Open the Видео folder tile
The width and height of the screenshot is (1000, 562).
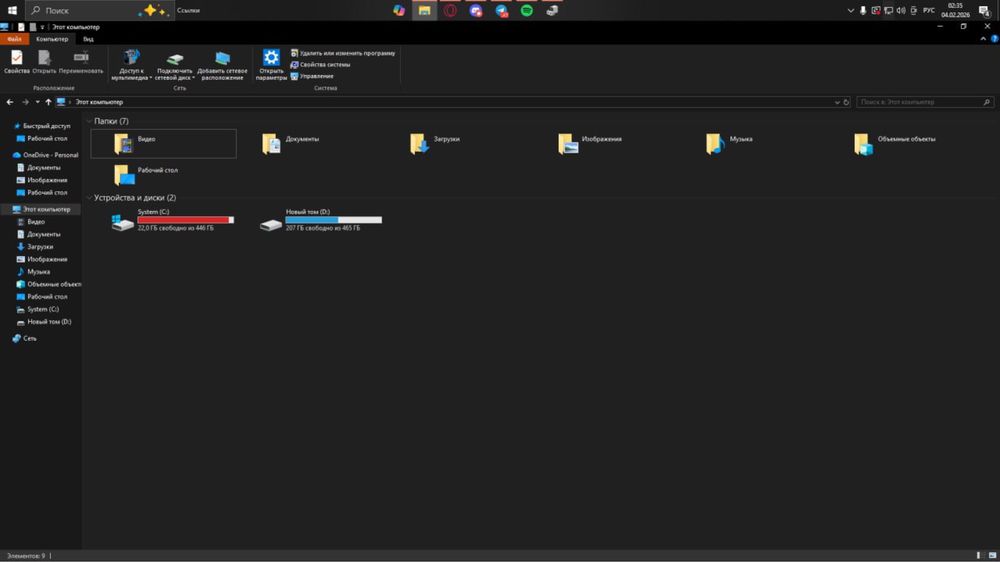tap(163, 144)
